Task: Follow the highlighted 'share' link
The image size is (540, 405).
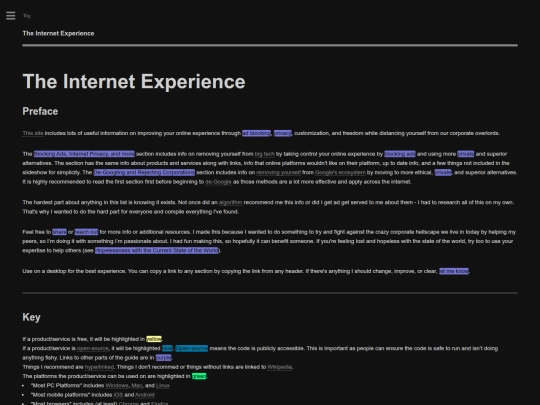Action: point(60,232)
